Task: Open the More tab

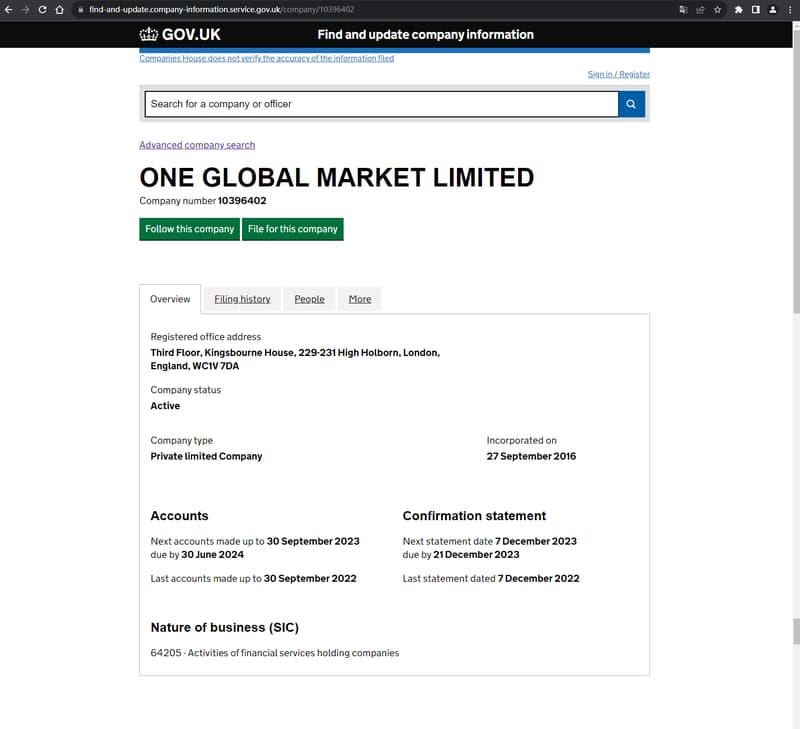Action: (360, 299)
